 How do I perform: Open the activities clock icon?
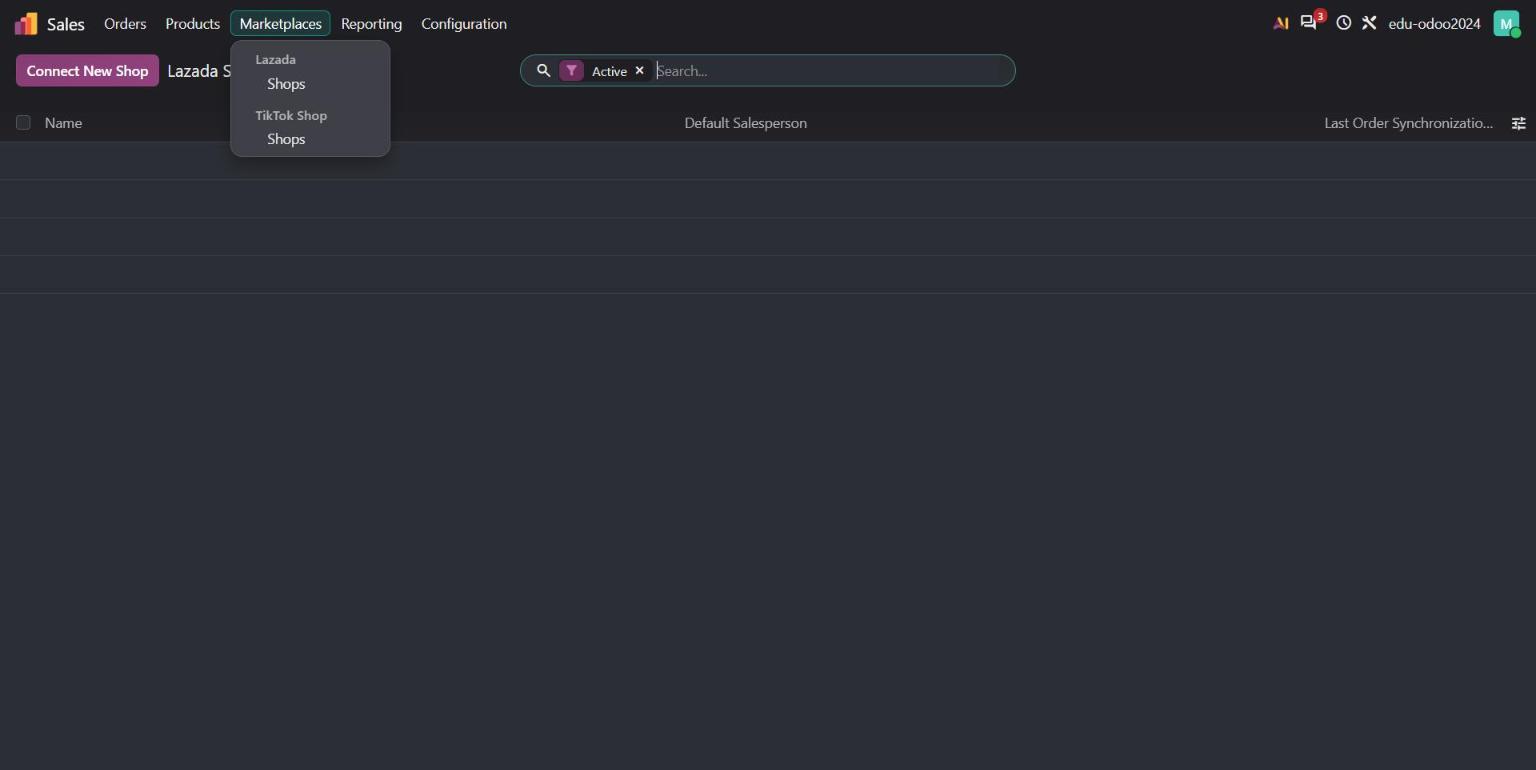(1343, 23)
